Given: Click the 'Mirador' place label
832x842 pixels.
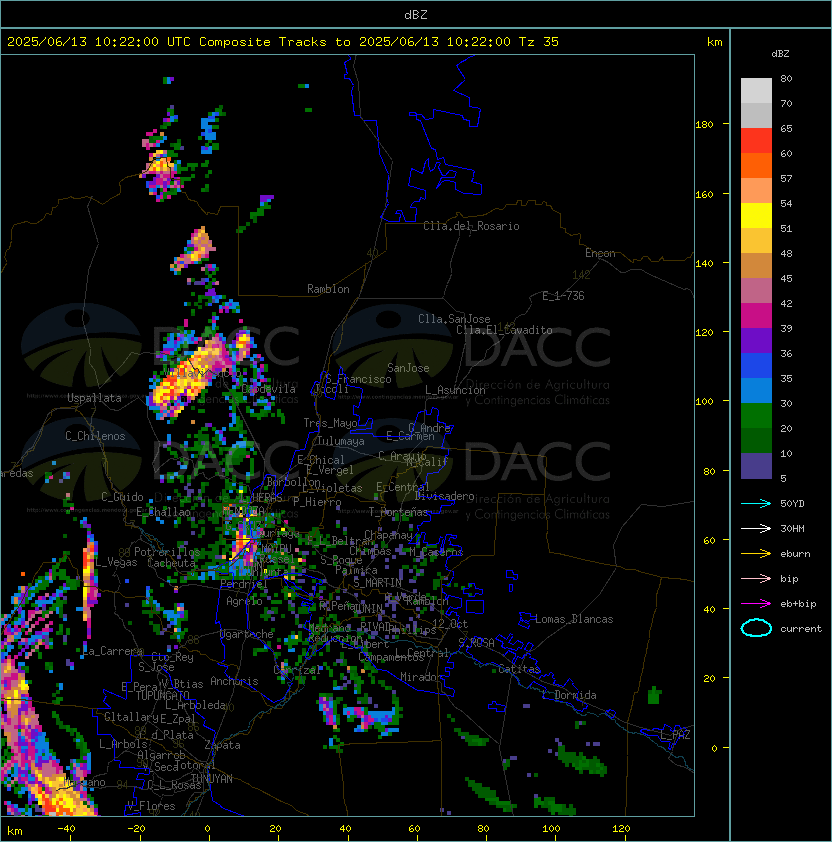Looking at the screenshot, I should tap(421, 677).
